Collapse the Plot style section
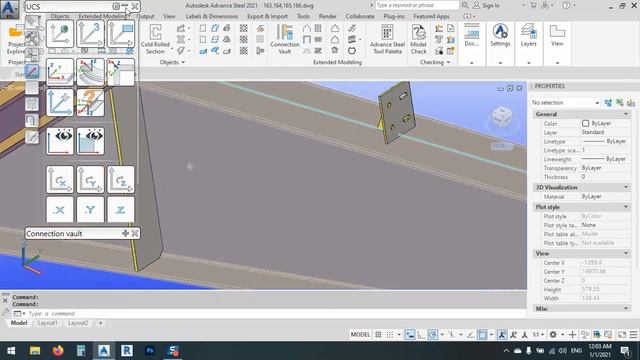Image resolution: width=640 pixels, height=360 pixels. (626, 207)
